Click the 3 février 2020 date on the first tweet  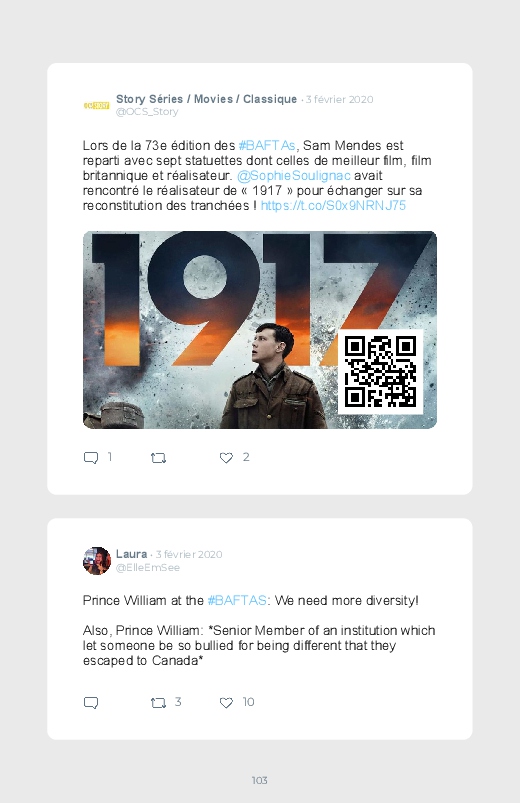pyautogui.click(x=339, y=99)
